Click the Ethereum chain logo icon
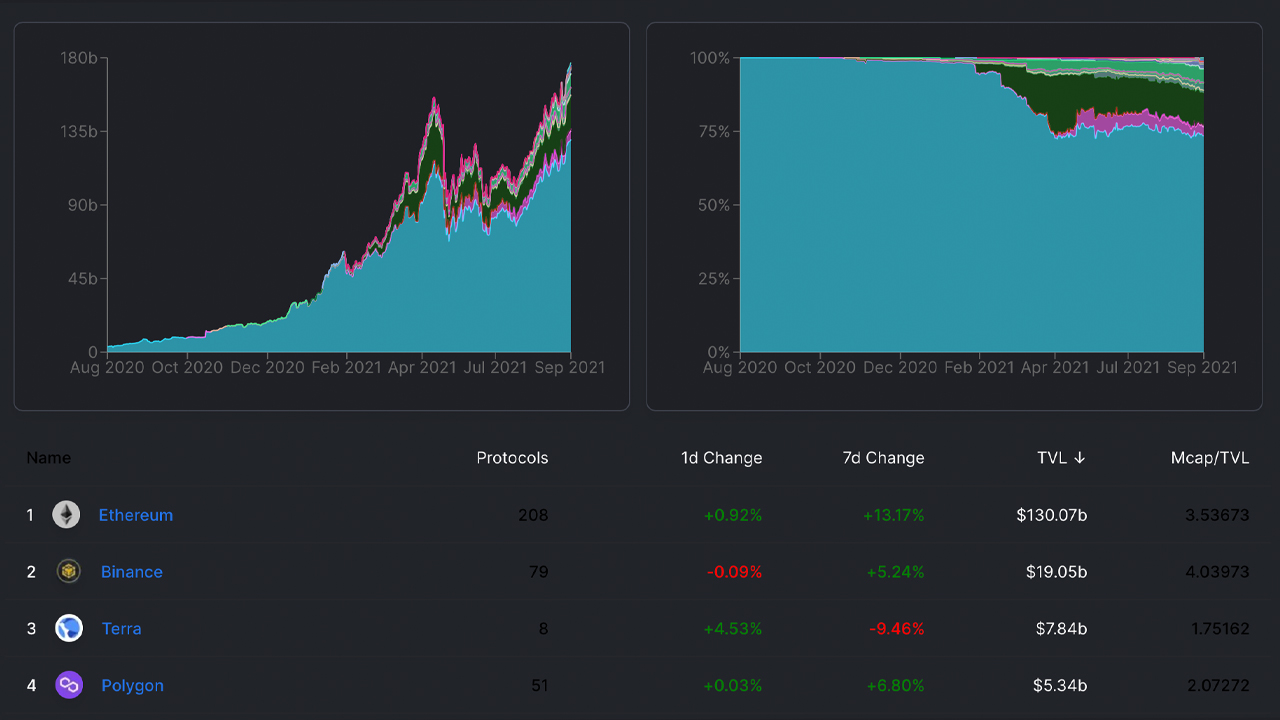The image size is (1280, 720). [x=66, y=515]
